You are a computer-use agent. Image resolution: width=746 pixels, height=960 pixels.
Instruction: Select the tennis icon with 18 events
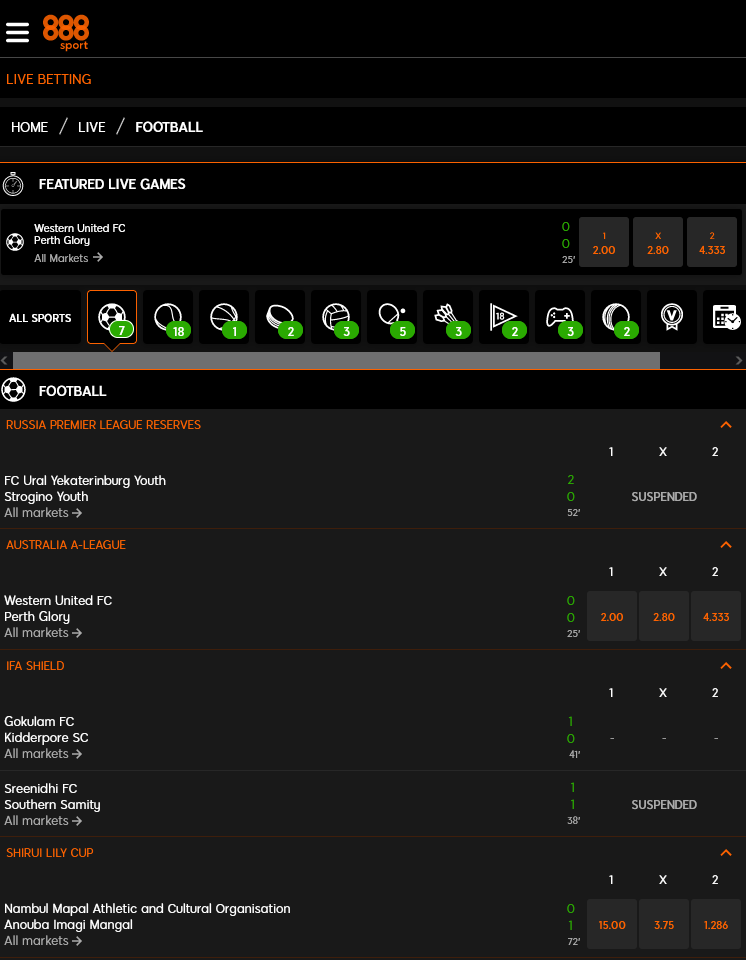click(x=168, y=317)
